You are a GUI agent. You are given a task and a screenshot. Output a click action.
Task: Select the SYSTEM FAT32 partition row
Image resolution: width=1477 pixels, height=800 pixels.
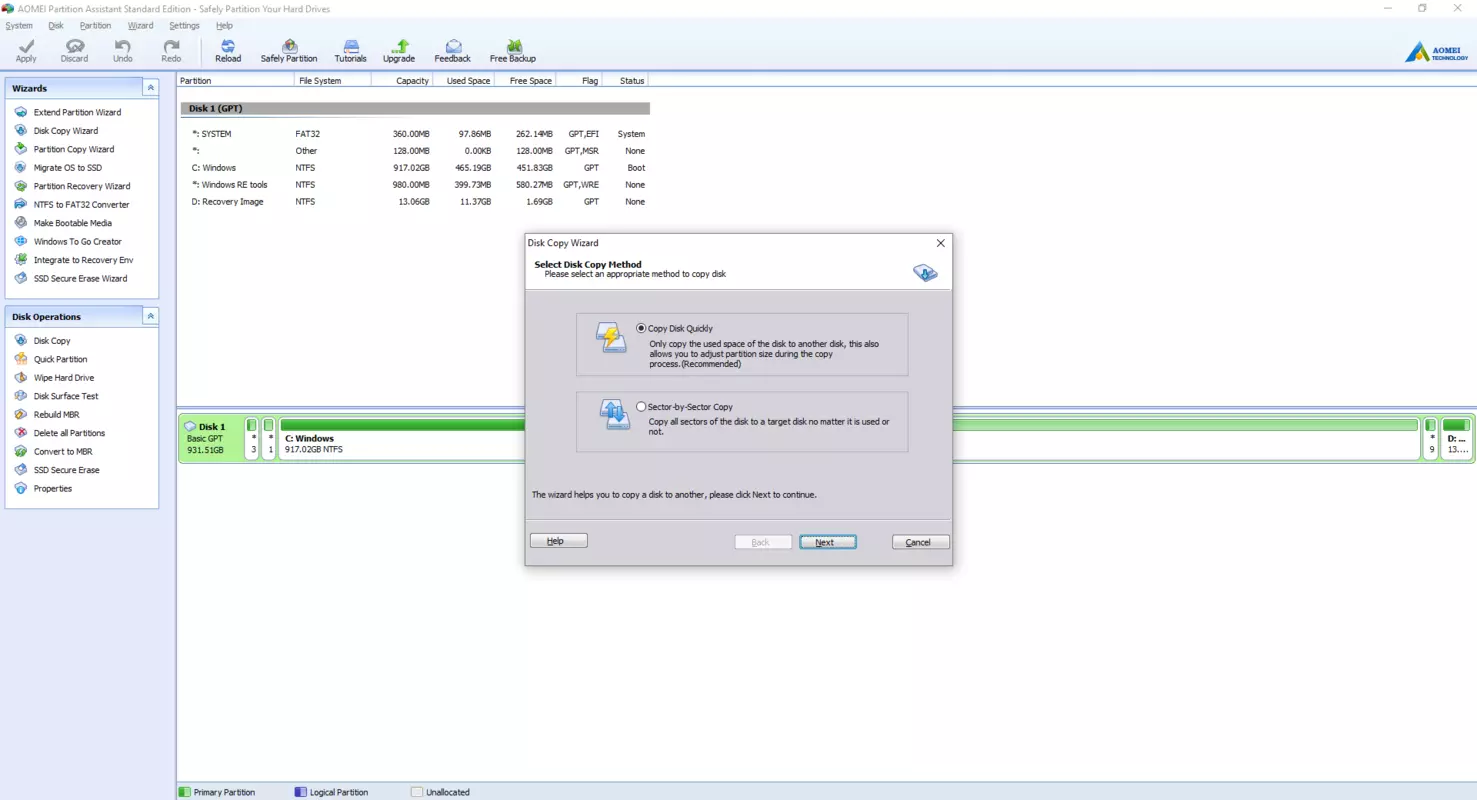[x=414, y=134]
